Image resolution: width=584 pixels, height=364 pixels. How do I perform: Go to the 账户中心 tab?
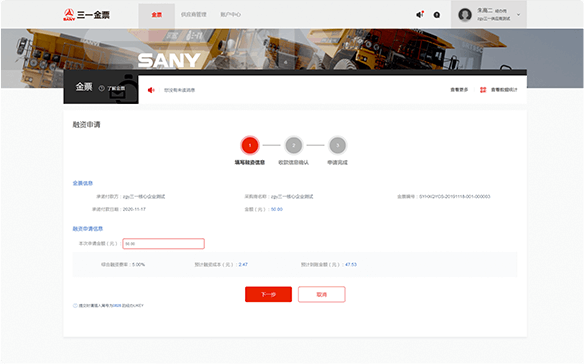coord(230,15)
